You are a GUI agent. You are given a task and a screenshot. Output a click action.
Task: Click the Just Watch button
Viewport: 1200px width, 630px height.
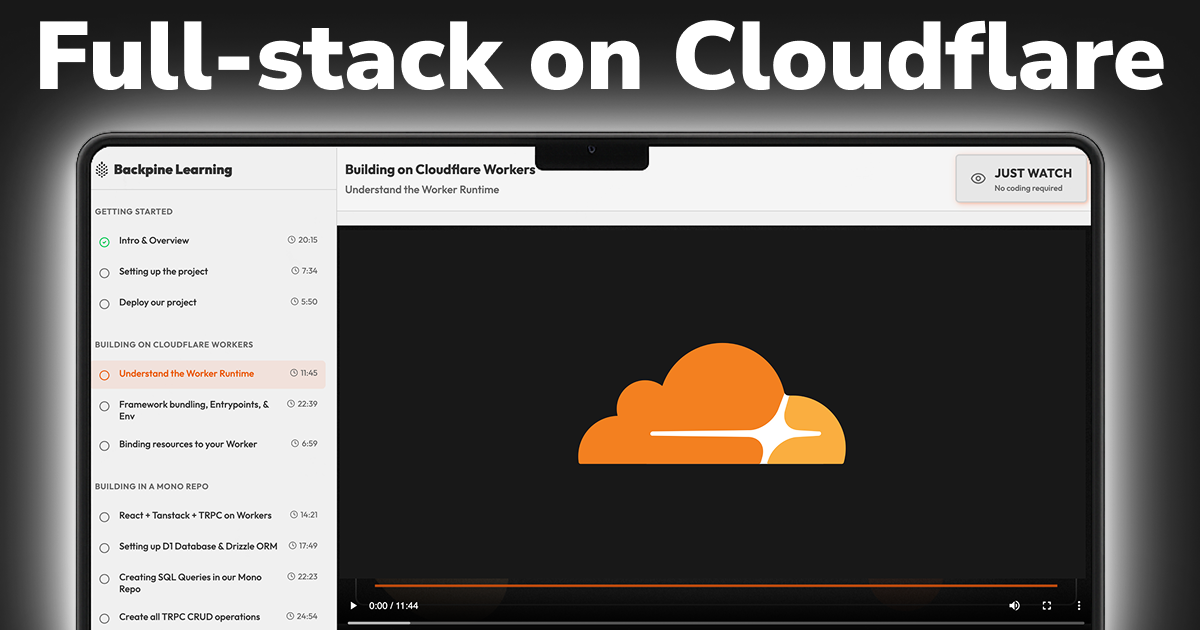[x=1021, y=179]
